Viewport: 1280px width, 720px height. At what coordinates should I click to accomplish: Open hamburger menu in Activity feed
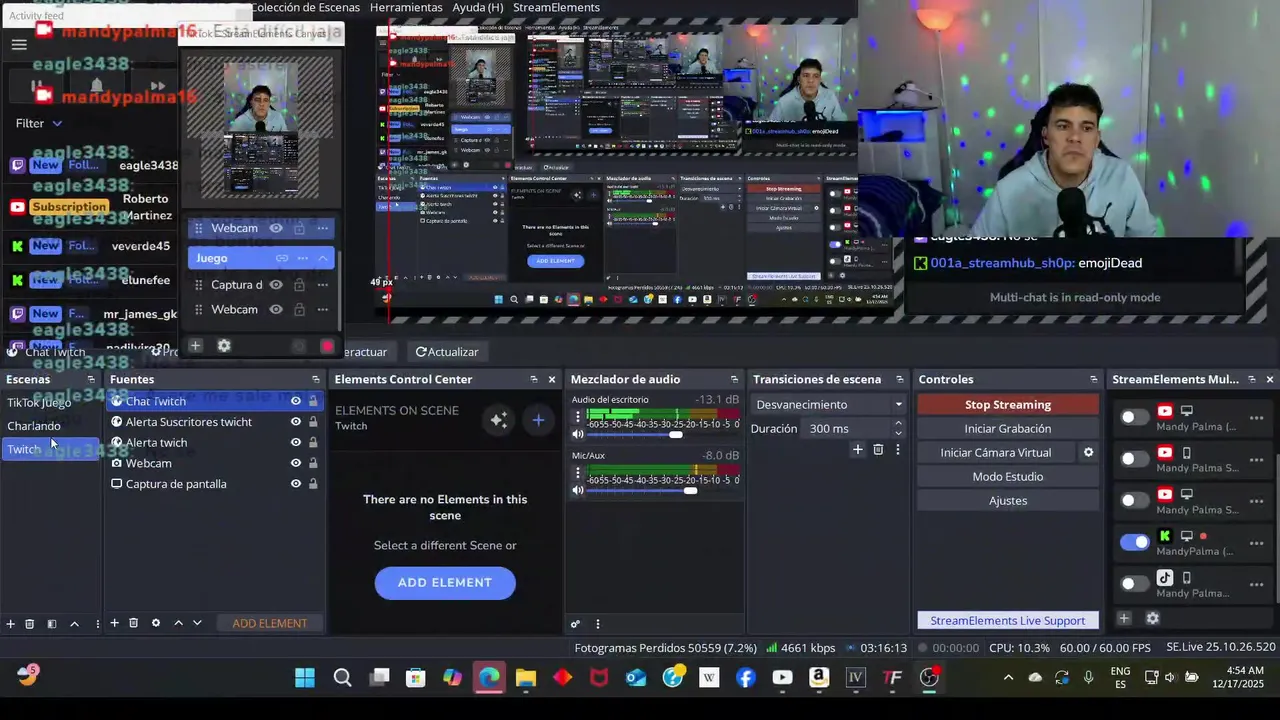pos(19,44)
